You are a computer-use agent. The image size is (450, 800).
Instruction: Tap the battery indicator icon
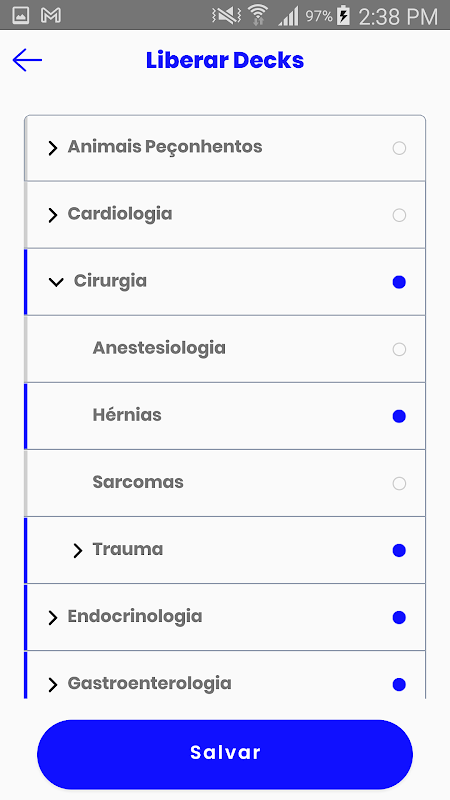point(344,16)
